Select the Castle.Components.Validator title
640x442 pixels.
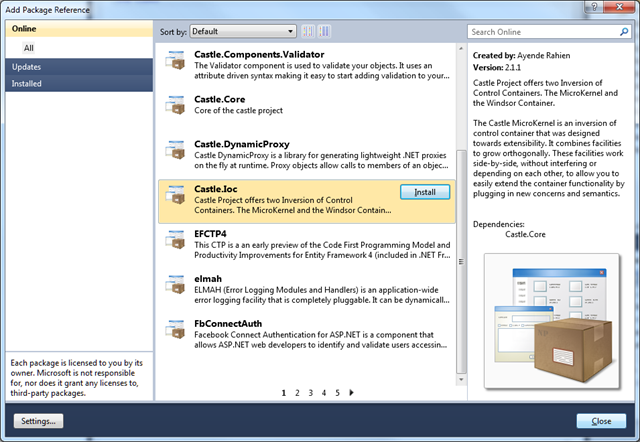pyautogui.click(x=259, y=54)
